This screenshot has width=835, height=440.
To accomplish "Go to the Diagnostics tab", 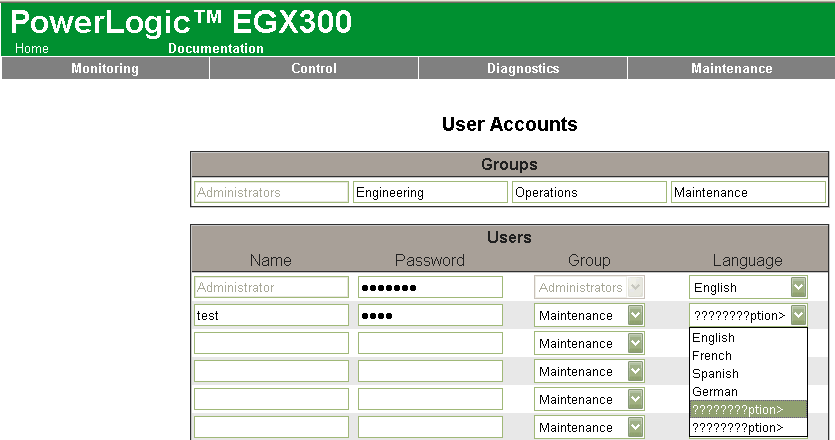I will click(x=523, y=68).
